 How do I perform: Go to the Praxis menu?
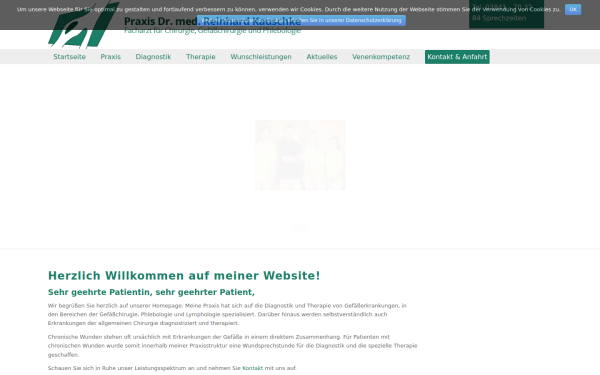point(111,57)
